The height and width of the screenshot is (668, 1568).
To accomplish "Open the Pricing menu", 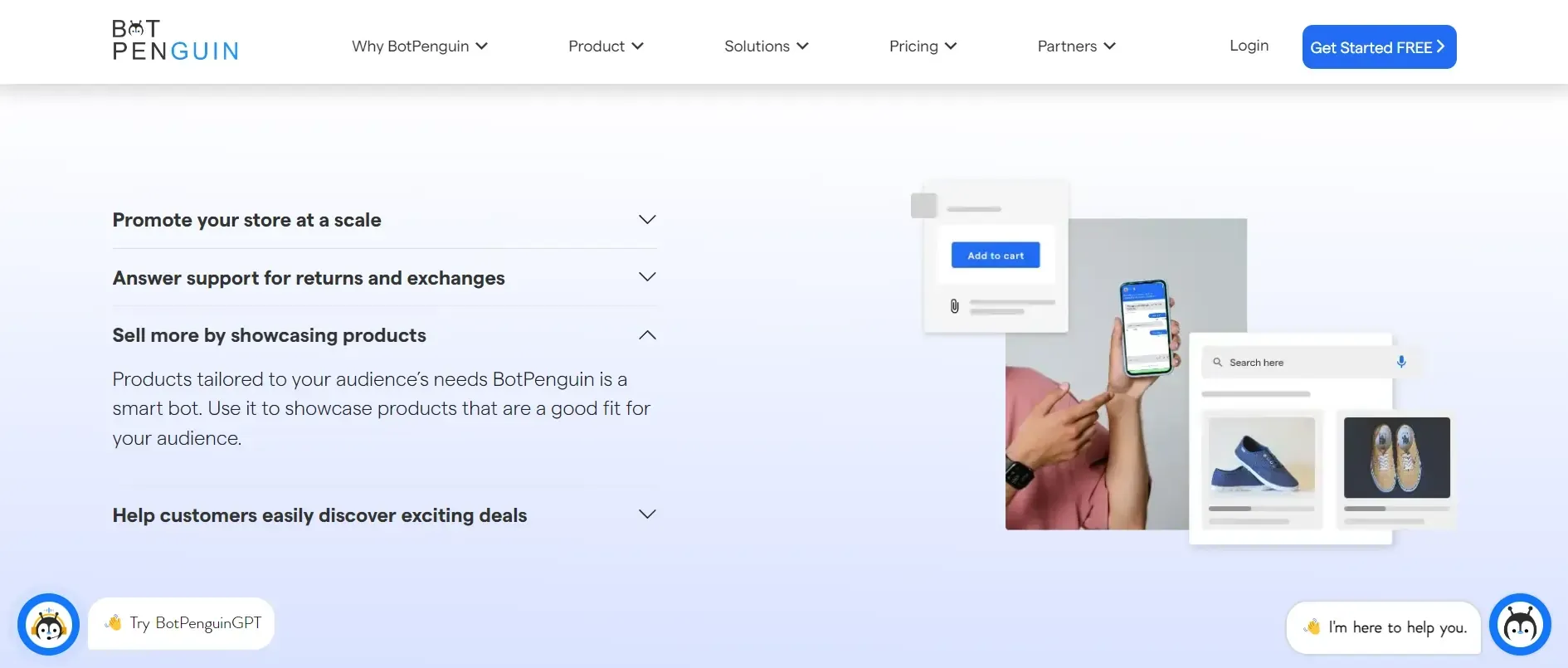I will coord(923,46).
